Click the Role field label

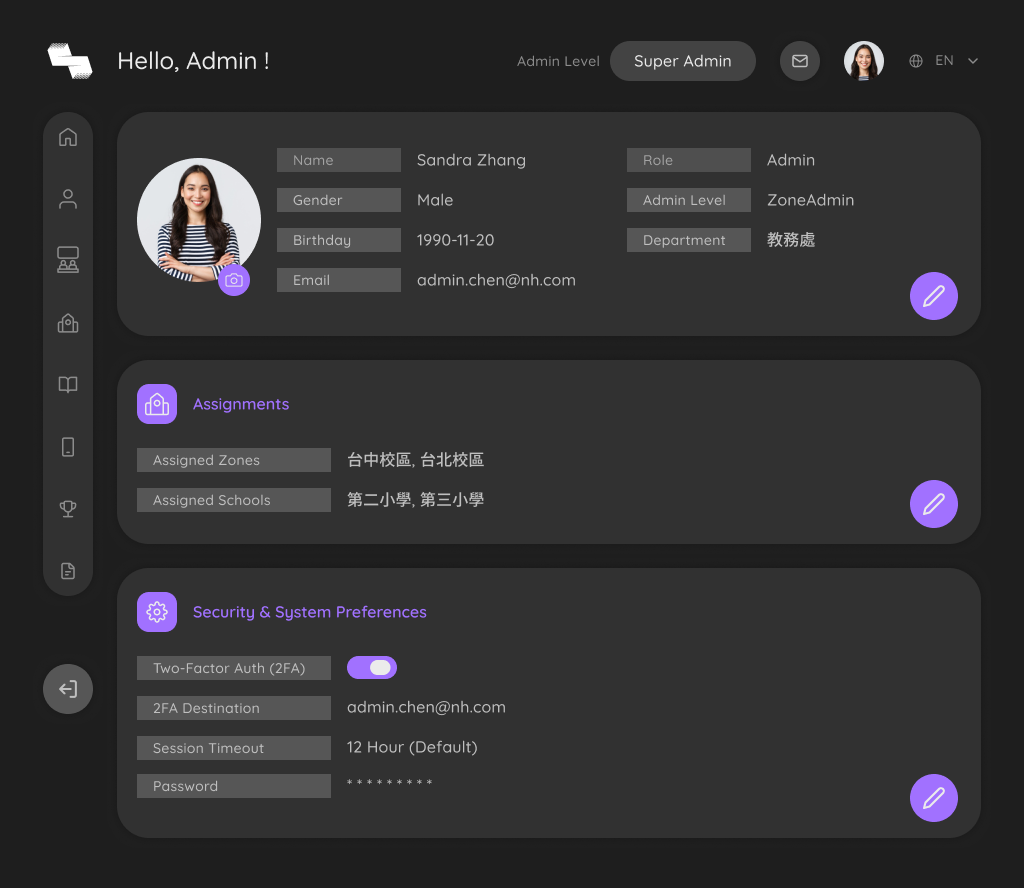pos(689,160)
